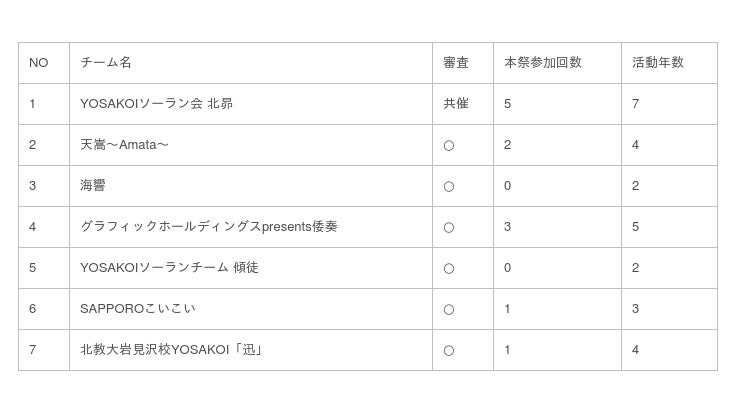Screen dimensions: 740x411
Task: Click the 審査 column header
Action: click(456, 63)
